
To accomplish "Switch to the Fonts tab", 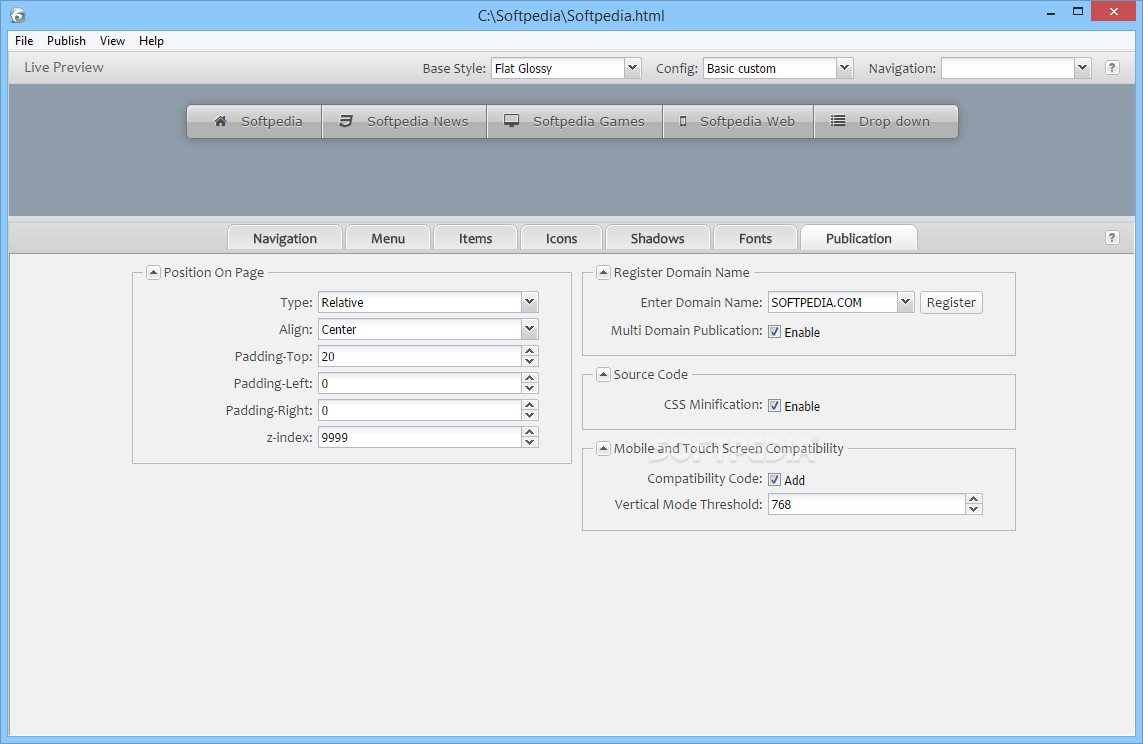I will 755,238.
